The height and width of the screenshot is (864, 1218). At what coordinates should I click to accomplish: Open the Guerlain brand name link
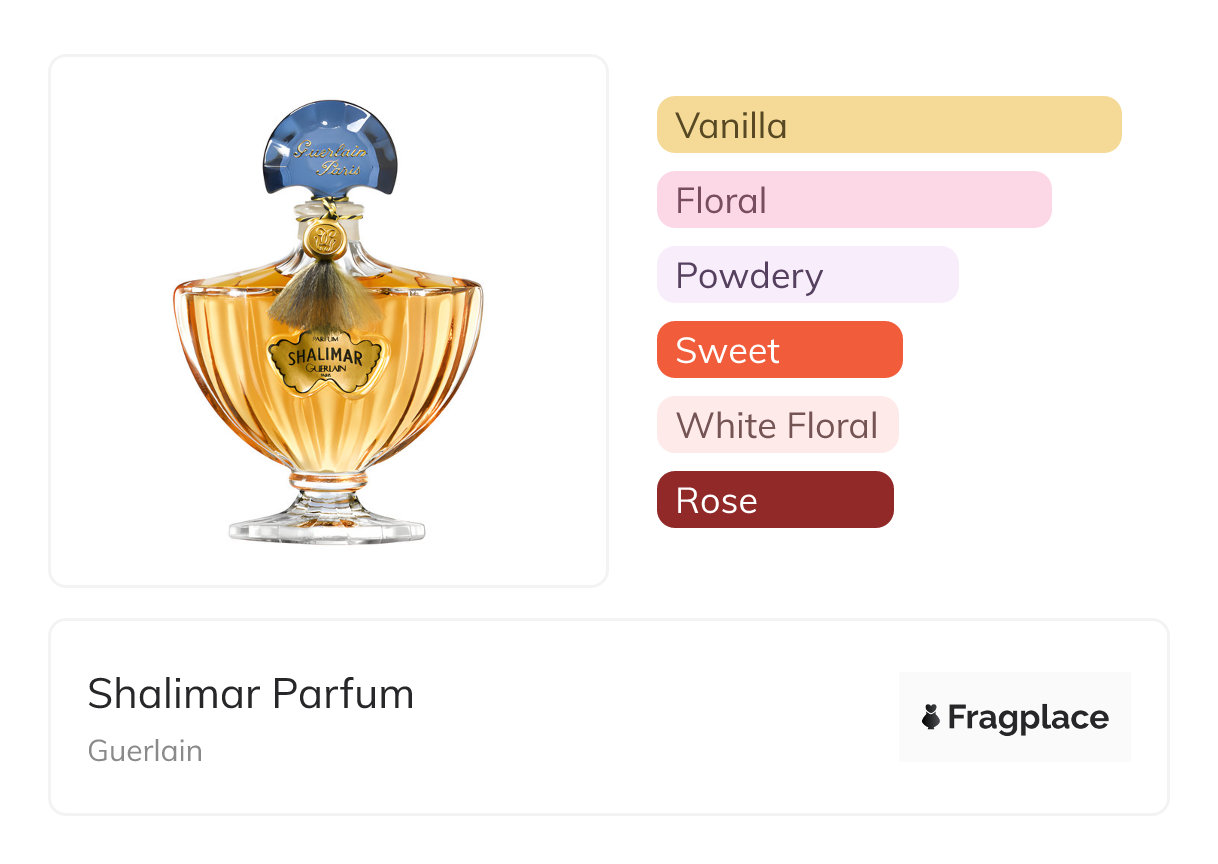(145, 751)
